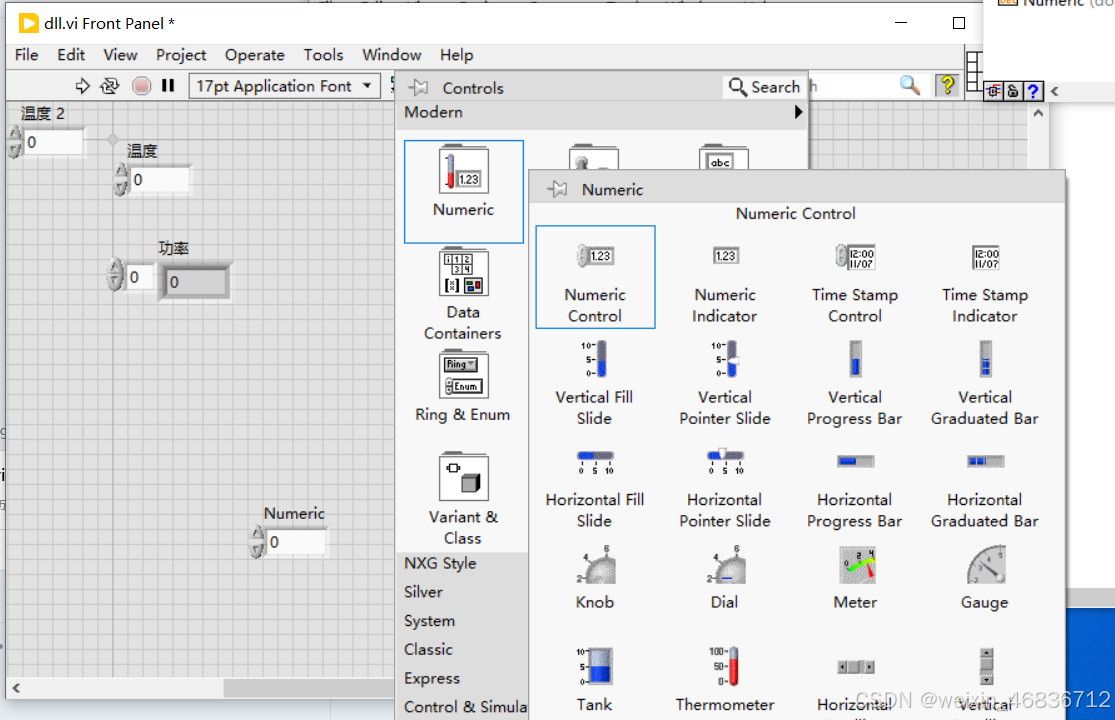1115x720 pixels.
Task: Click the lock icon in background window
Action: [1013, 91]
